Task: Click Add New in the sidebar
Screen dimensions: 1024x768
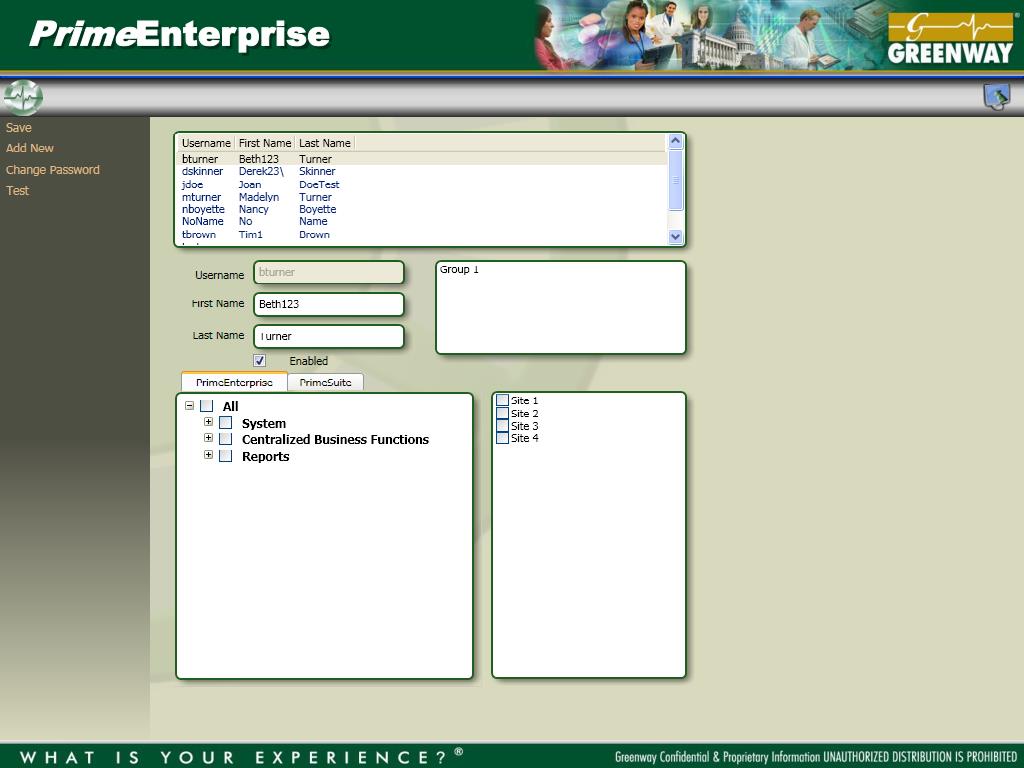Action: click(x=30, y=148)
